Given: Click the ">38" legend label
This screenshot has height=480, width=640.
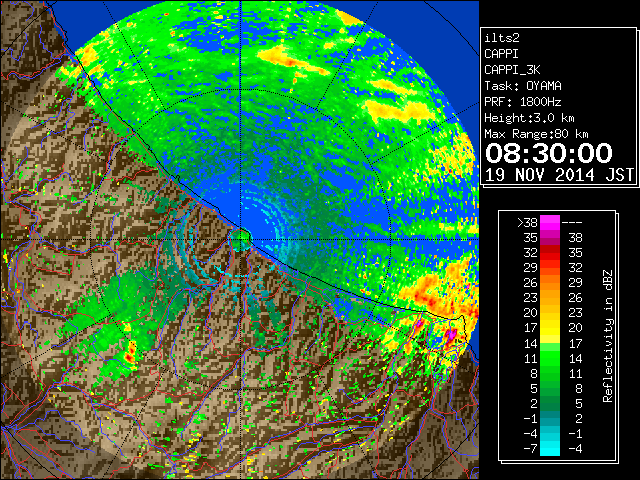Looking at the screenshot, I should point(527,222).
